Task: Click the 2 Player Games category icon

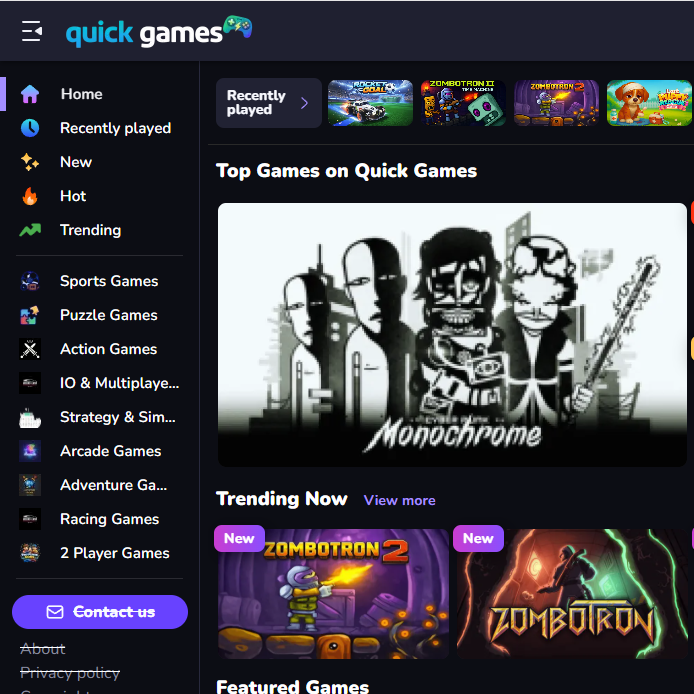Action: click(x=30, y=553)
